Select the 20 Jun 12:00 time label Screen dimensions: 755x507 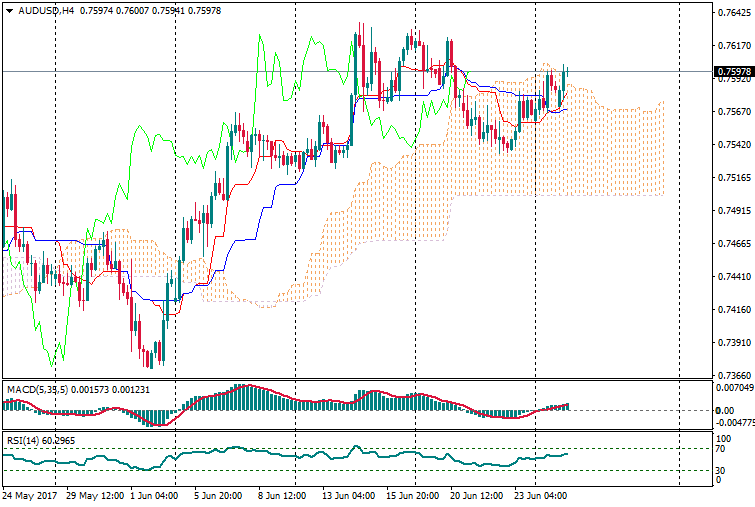coord(475,495)
